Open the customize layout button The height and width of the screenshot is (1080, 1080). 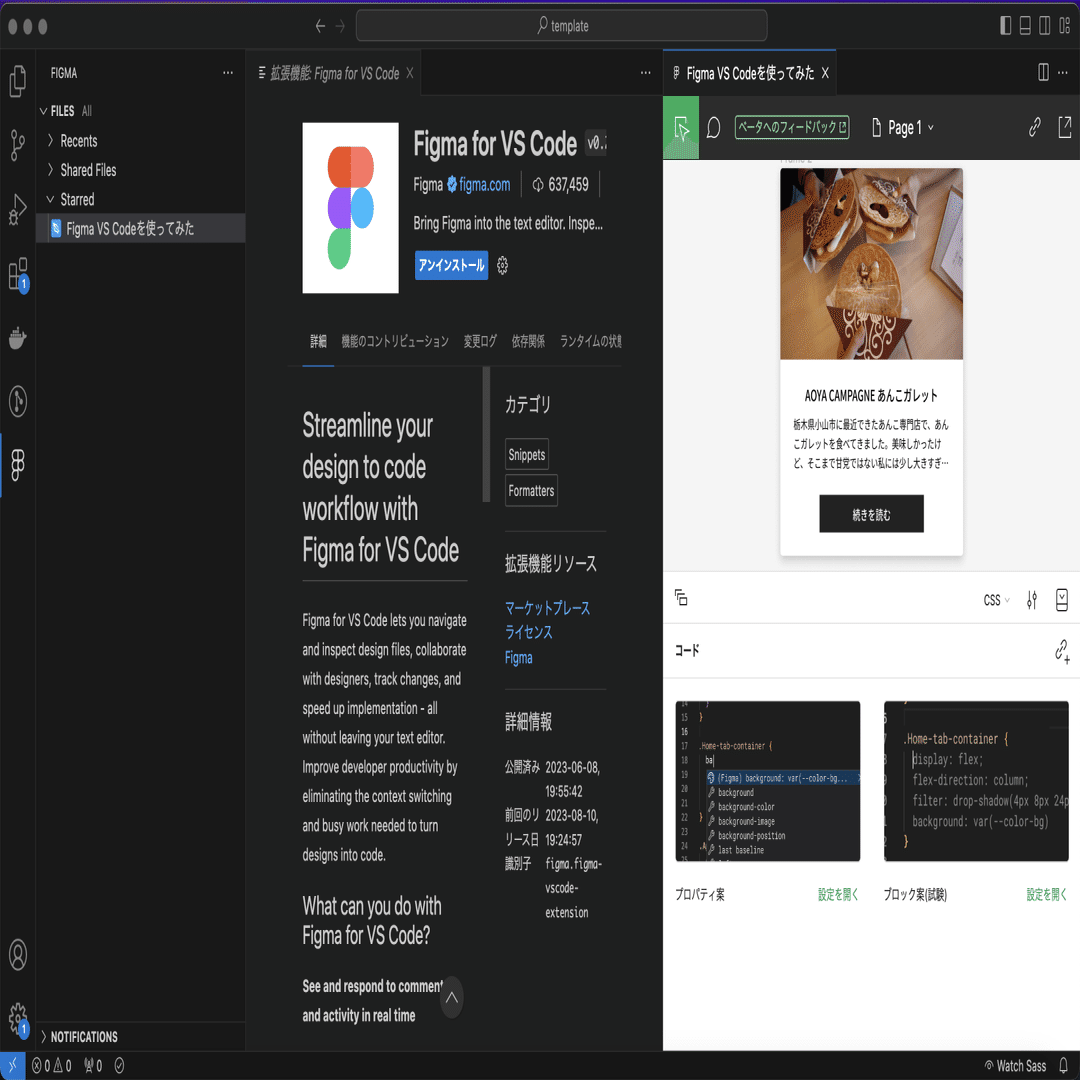pyautogui.click(x=1064, y=25)
